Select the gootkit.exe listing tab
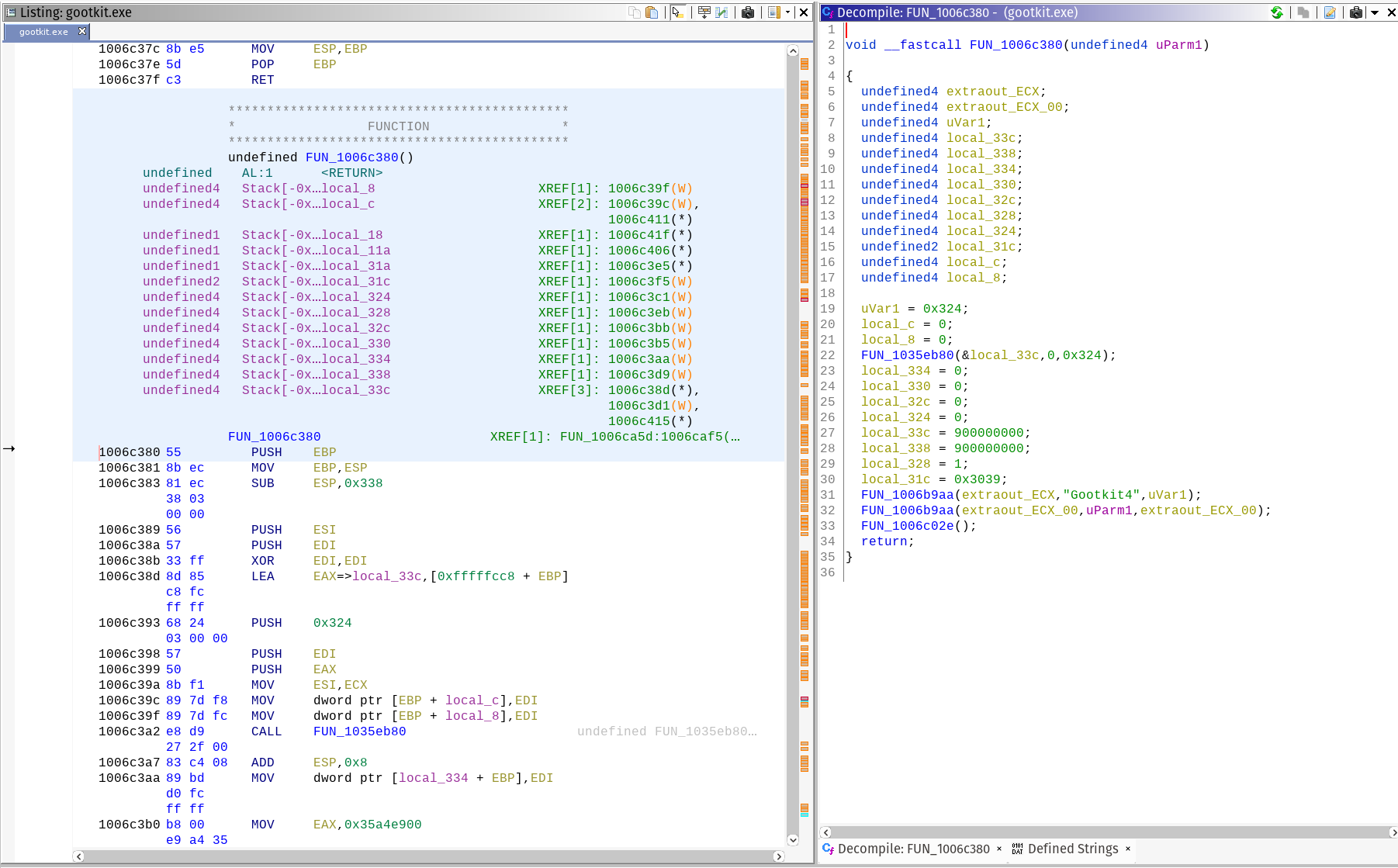This screenshot has height=868, width=1398. click(43, 32)
